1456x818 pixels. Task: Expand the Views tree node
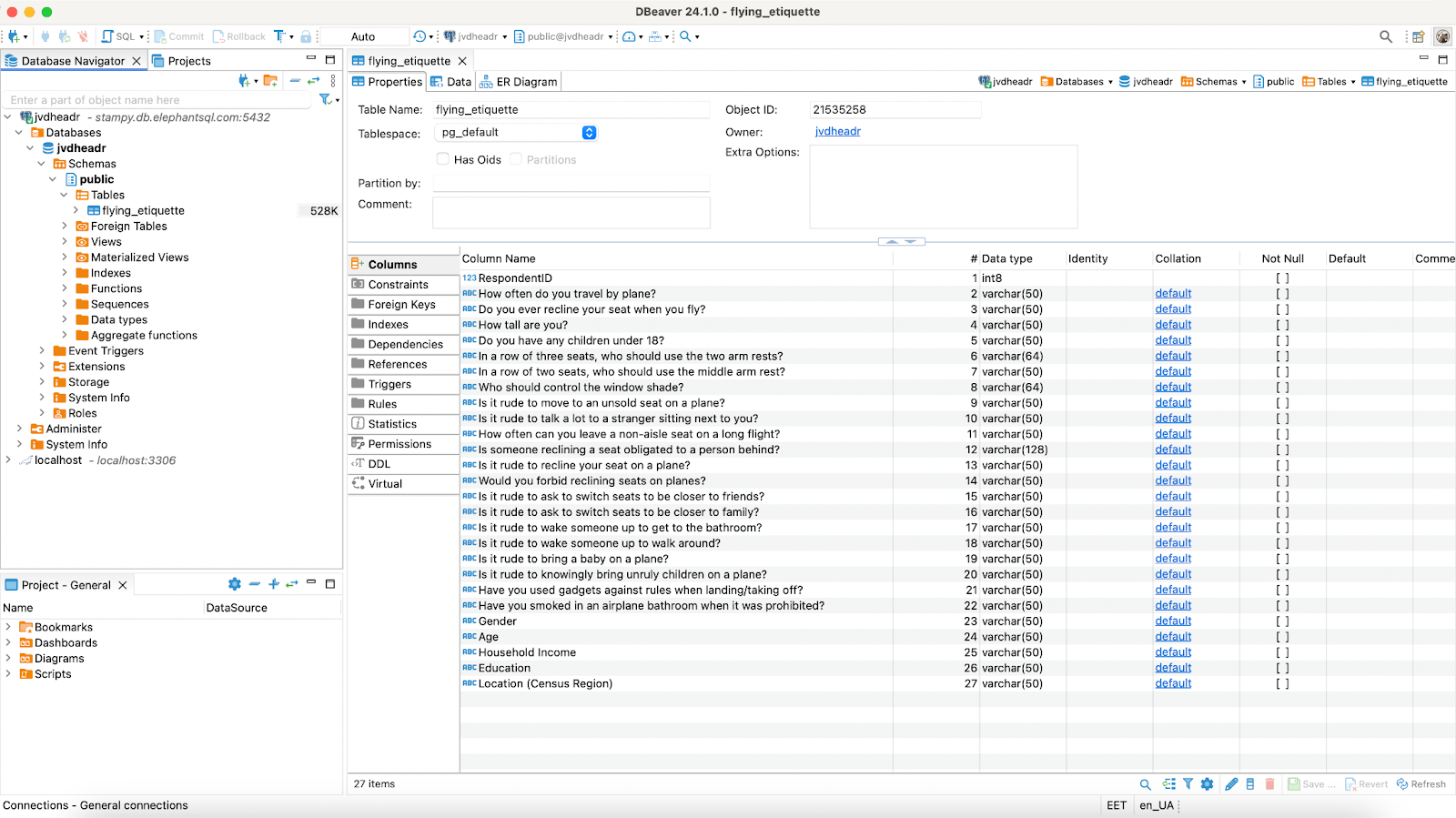(65, 242)
